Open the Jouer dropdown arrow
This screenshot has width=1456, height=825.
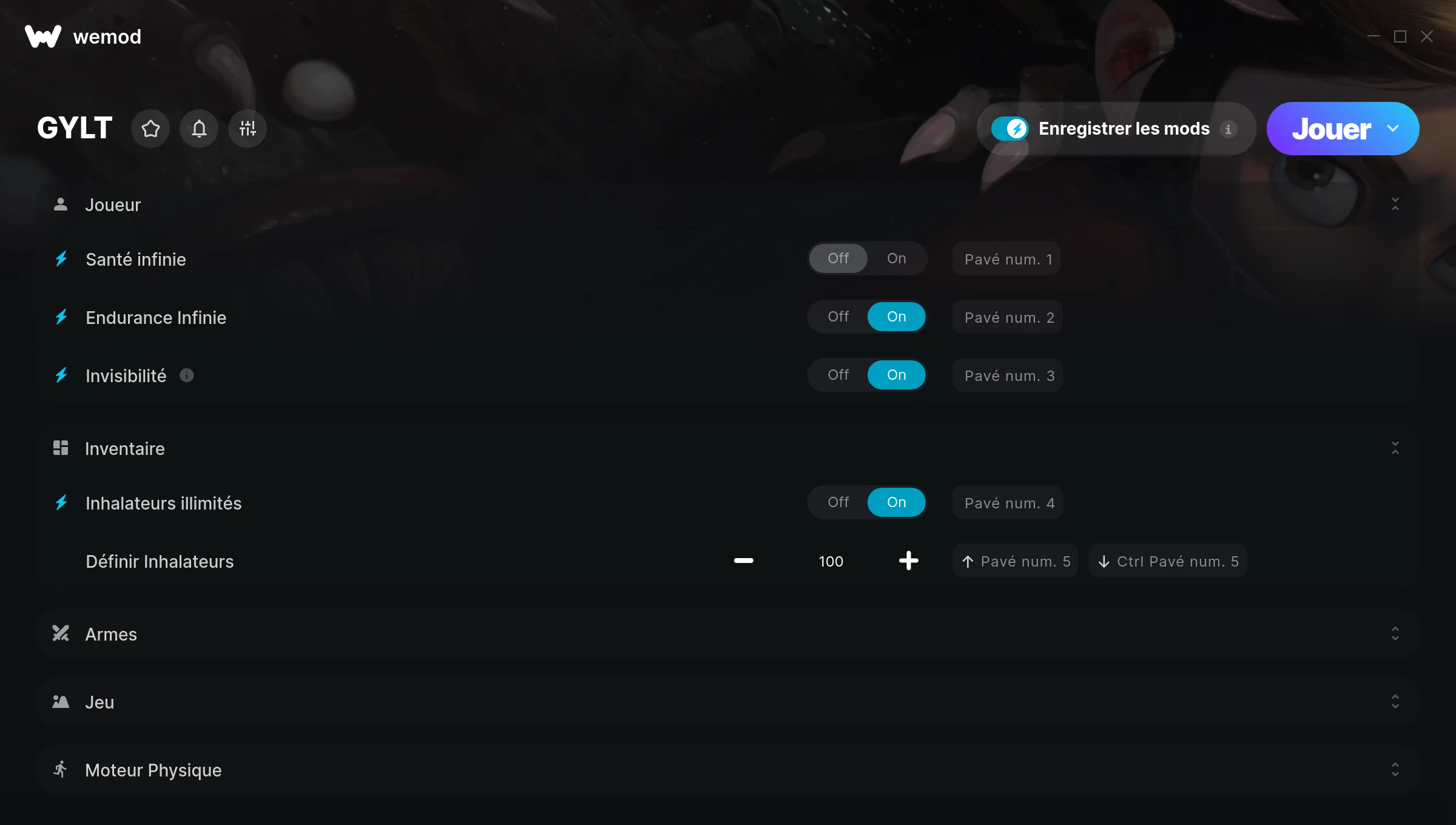point(1393,129)
